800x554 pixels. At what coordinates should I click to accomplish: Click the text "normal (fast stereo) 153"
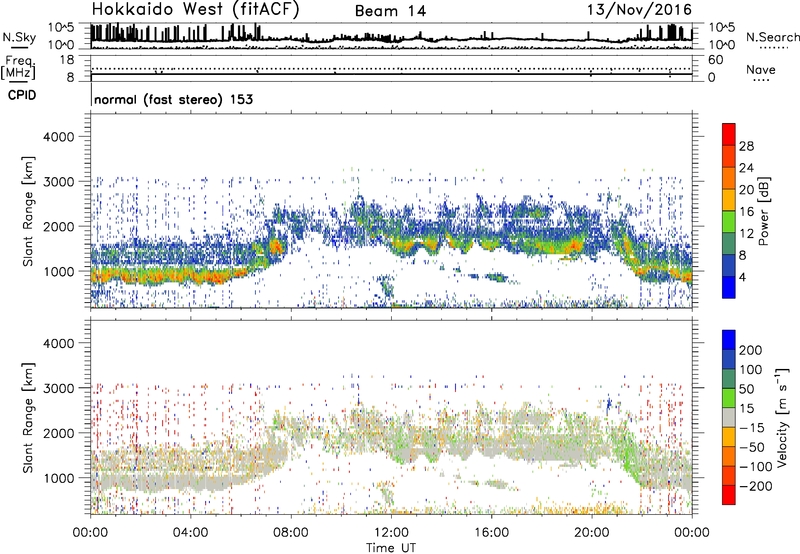pyautogui.click(x=173, y=99)
